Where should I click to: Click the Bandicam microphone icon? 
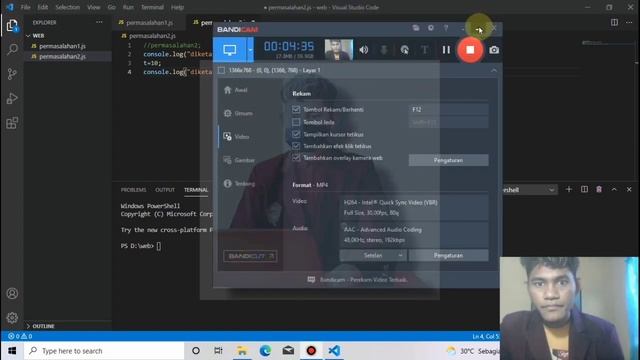click(x=384, y=50)
